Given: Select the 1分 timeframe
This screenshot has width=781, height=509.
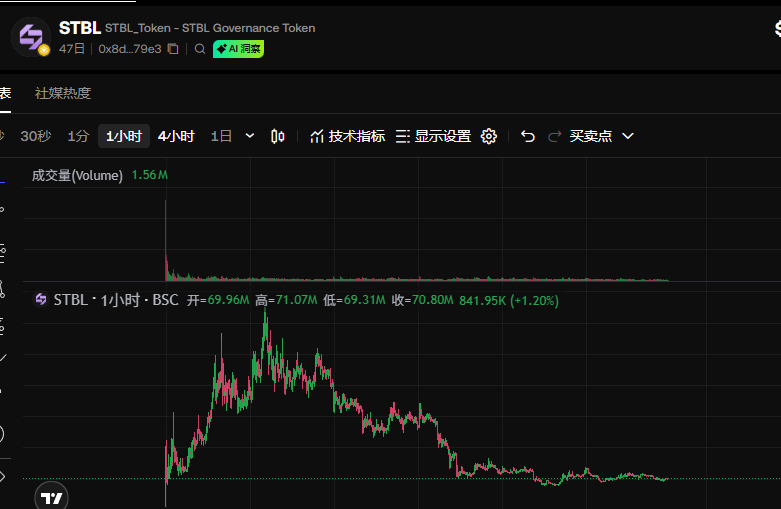Looking at the screenshot, I should 78,136.
